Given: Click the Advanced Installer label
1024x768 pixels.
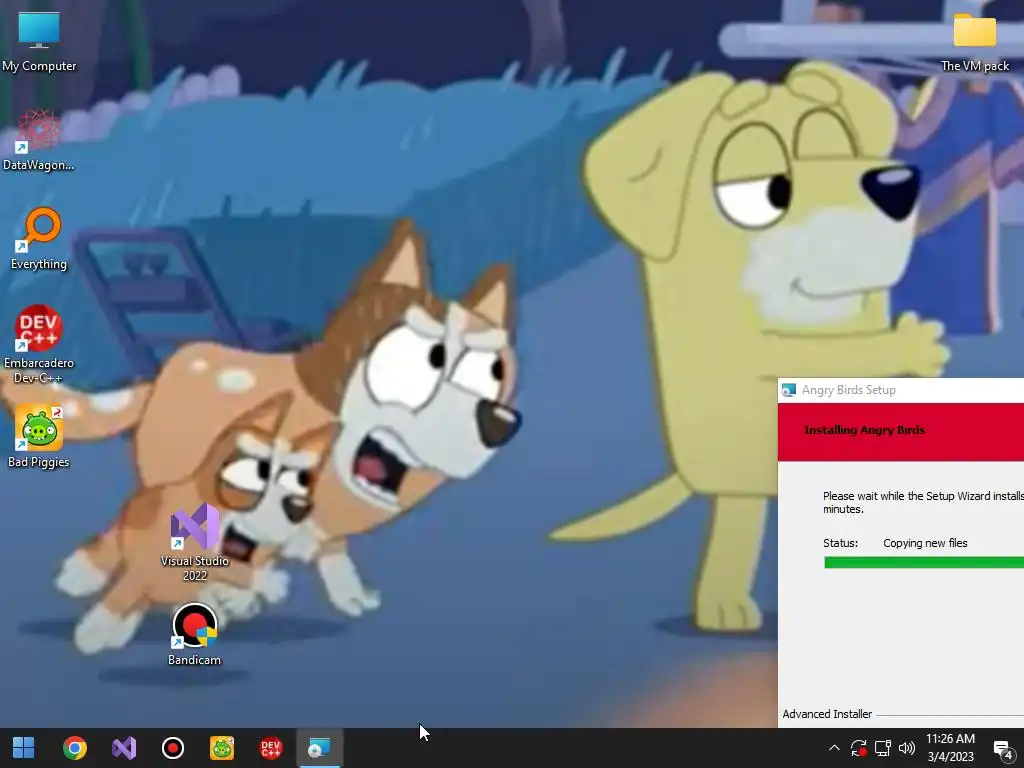Looking at the screenshot, I should click(x=827, y=714).
